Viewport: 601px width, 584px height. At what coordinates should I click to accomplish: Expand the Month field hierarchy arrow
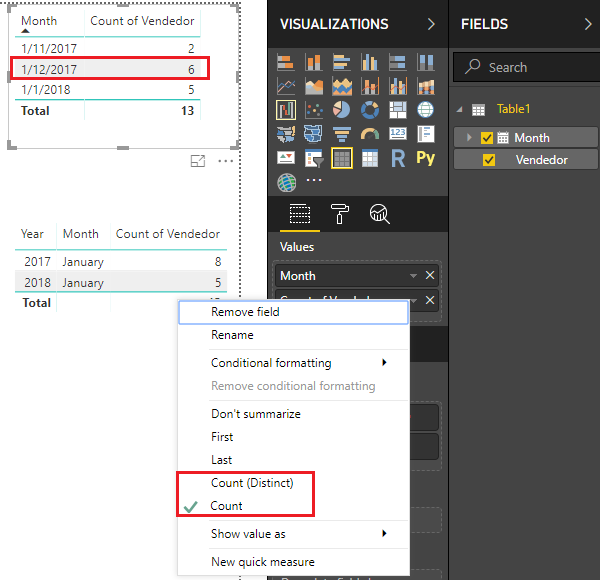coord(471,138)
